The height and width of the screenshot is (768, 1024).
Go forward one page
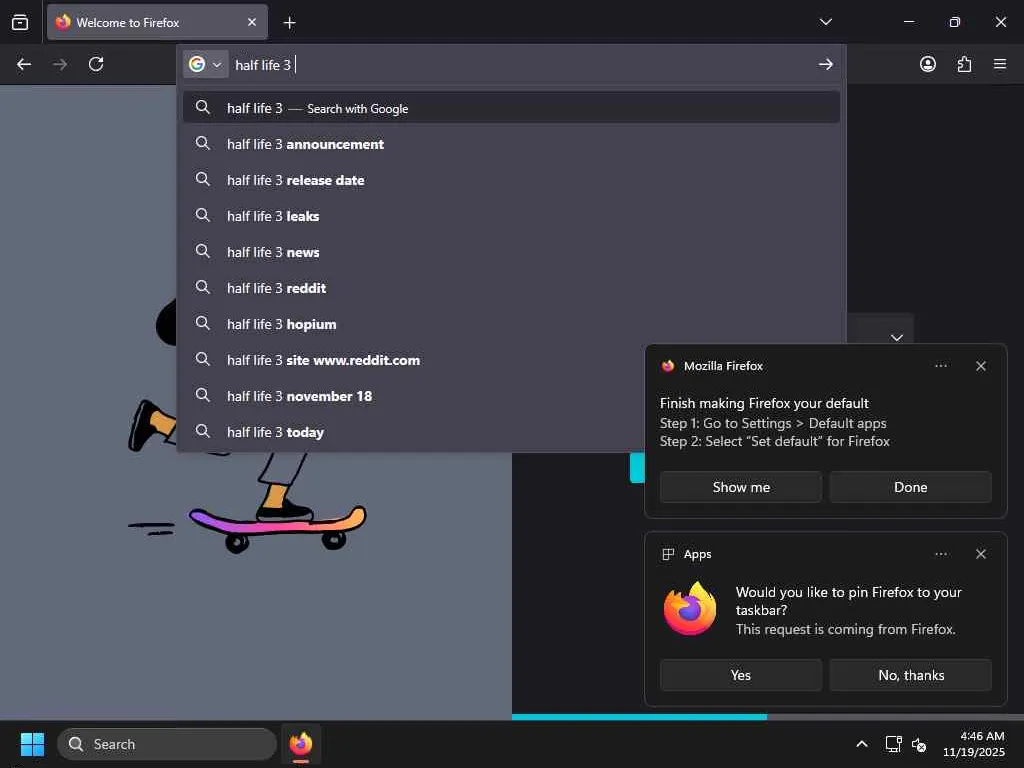60,64
